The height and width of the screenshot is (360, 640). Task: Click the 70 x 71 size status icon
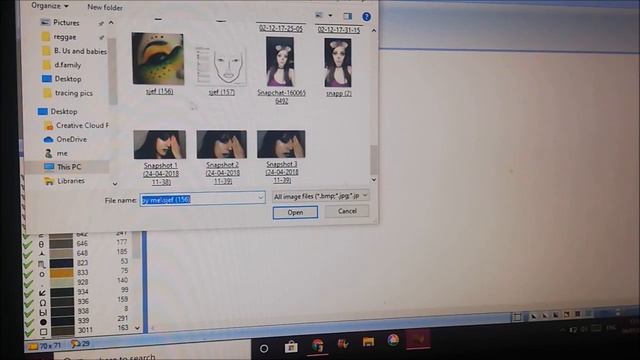tap(33, 346)
